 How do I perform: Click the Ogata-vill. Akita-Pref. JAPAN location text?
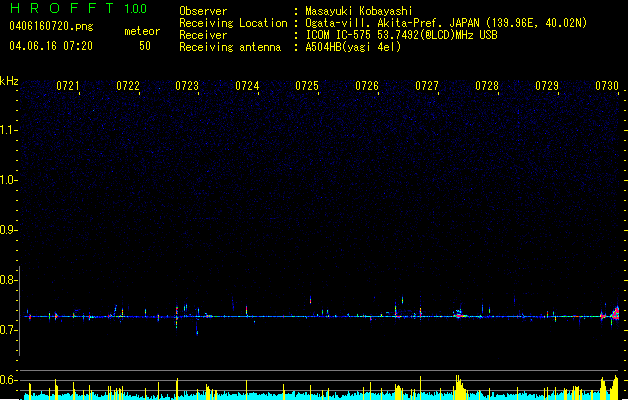pyautogui.click(x=446, y=23)
